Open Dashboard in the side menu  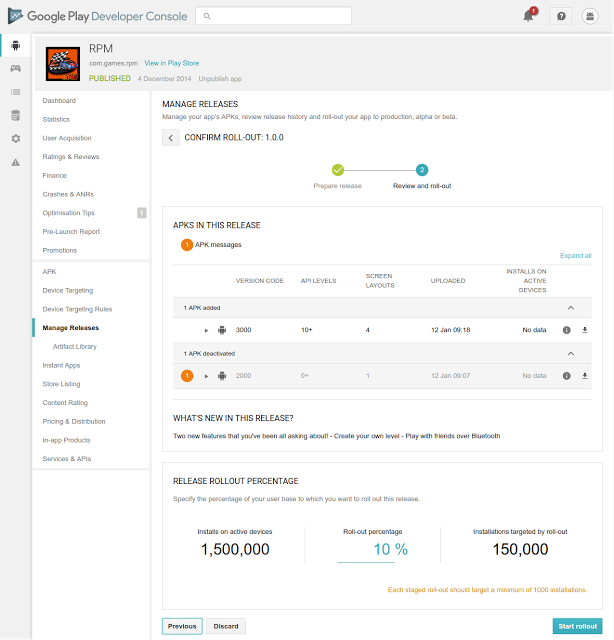coord(59,100)
